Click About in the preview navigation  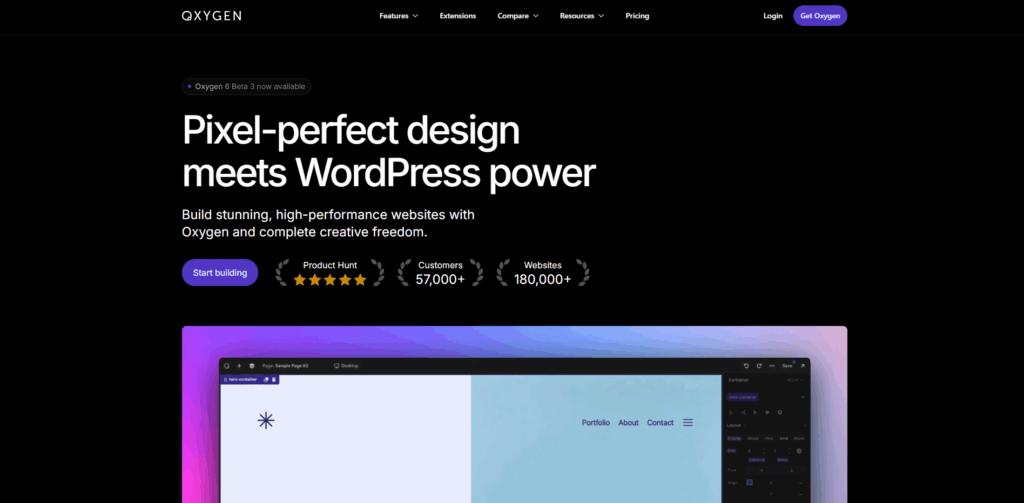[x=628, y=423]
